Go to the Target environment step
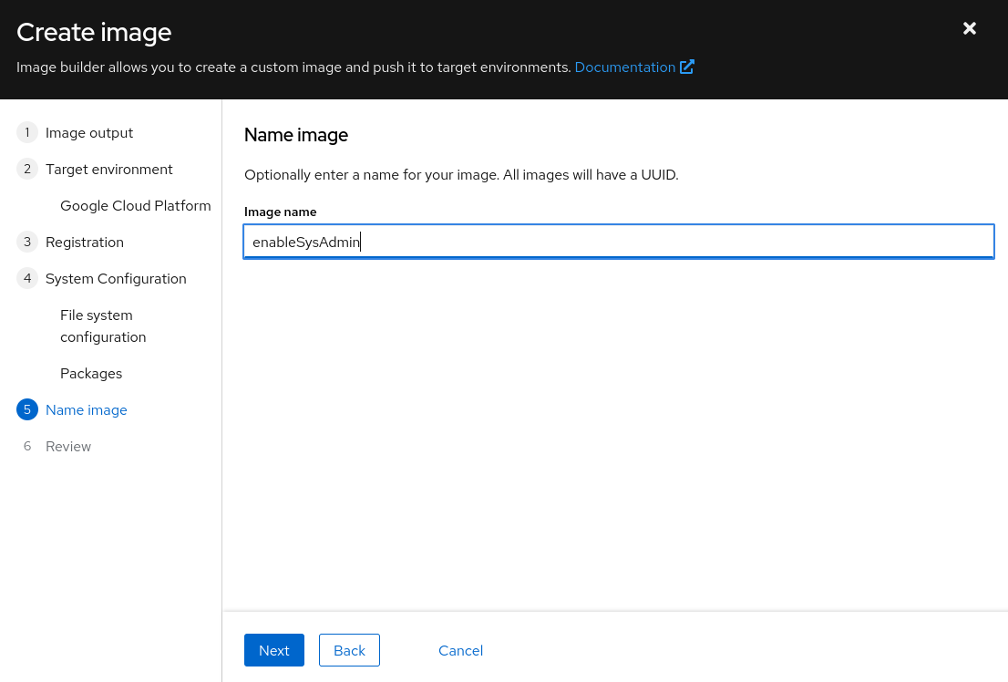The height and width of the screenshot is (682, 1008). click(x=109, y=169)
